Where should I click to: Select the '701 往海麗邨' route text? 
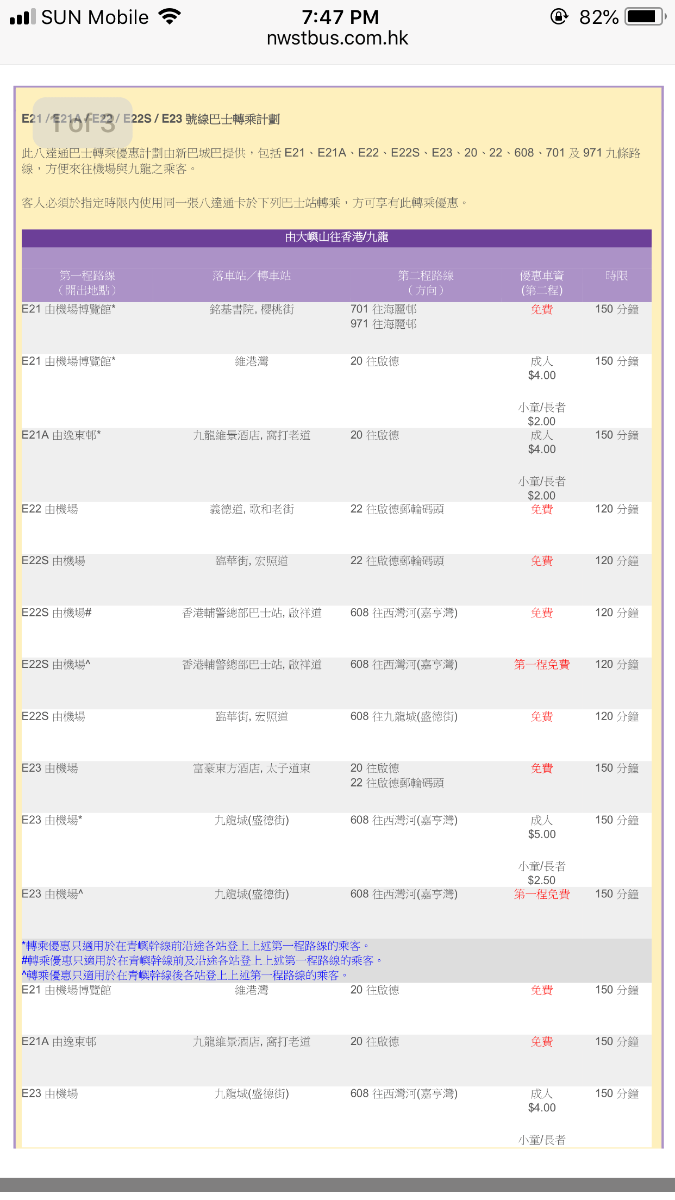384,309
